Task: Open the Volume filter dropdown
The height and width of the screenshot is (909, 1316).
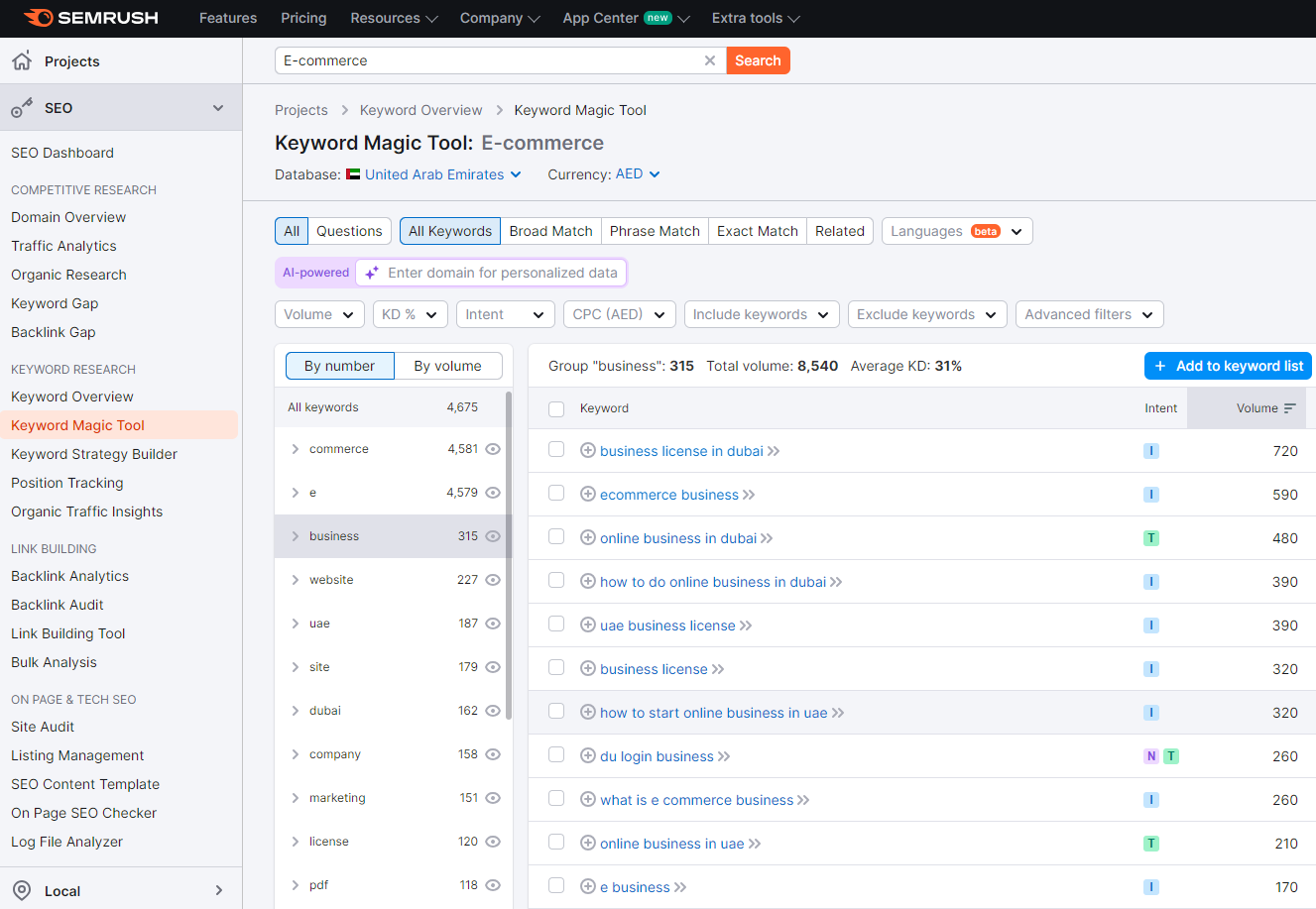Action: point(319,314)
